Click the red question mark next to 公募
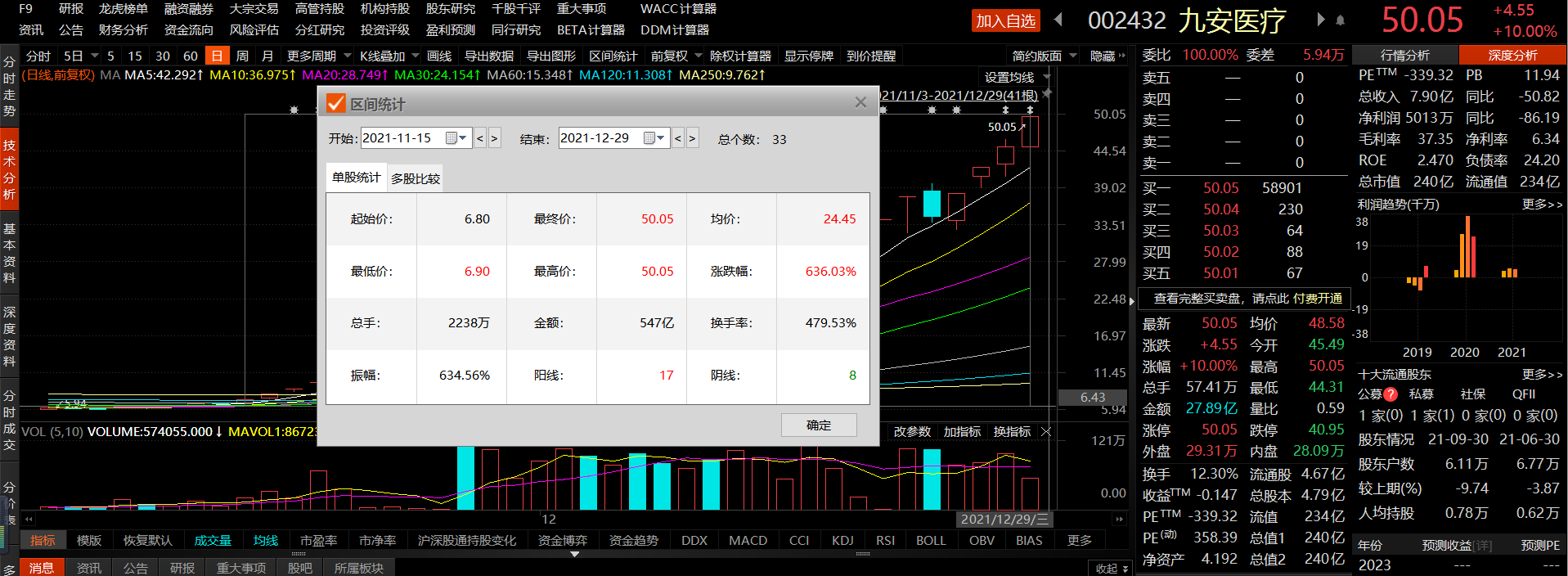Screen dimensions: 1568x576 coord(1391,394)
